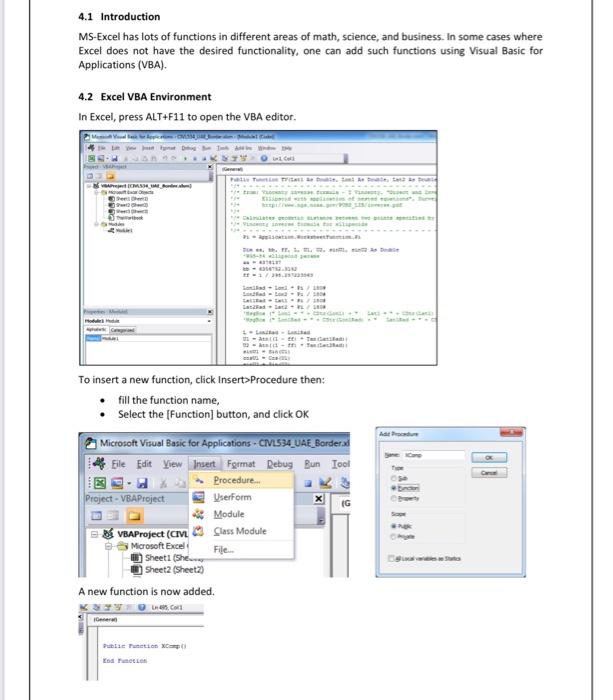This screenshot has height=700, width=613.
Task: Click the Name field containing XComp
Action: (434, 455)
